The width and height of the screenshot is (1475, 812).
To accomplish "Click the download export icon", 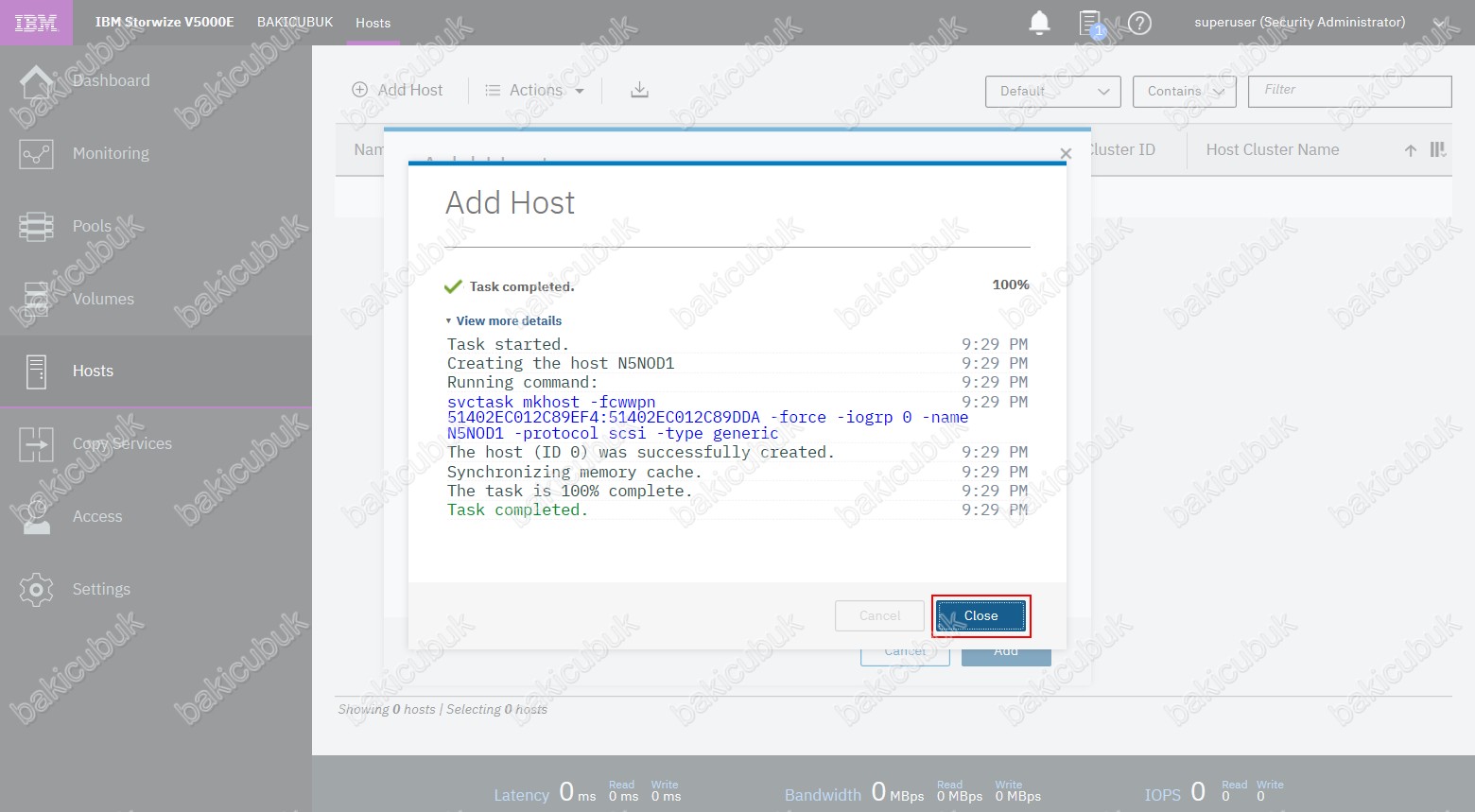I will (x=640, y=90).
